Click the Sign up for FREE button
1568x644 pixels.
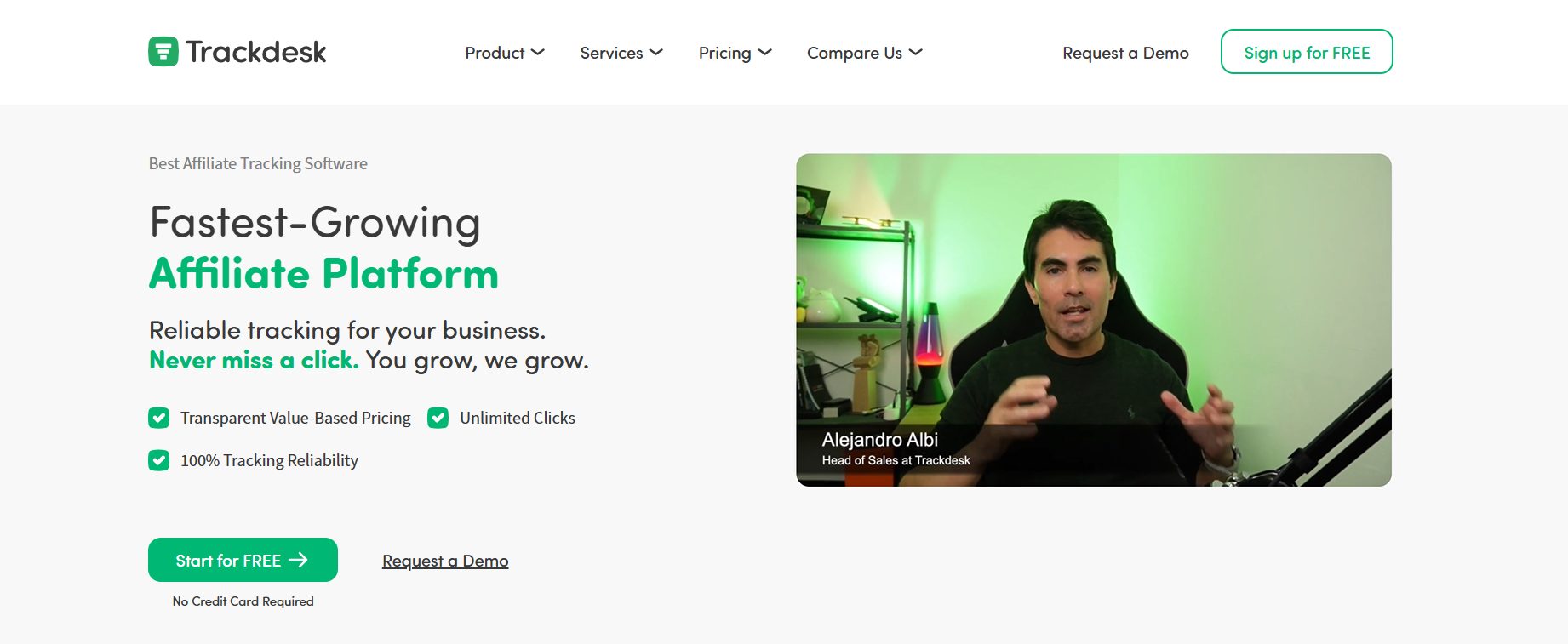[1307, 52]
